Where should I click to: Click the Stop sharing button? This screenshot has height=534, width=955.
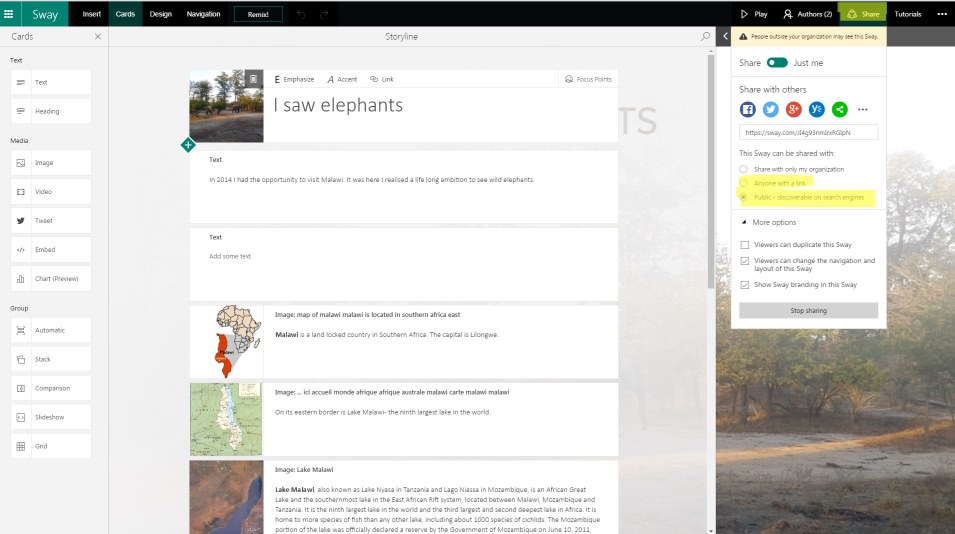click(x=808, y=311)
